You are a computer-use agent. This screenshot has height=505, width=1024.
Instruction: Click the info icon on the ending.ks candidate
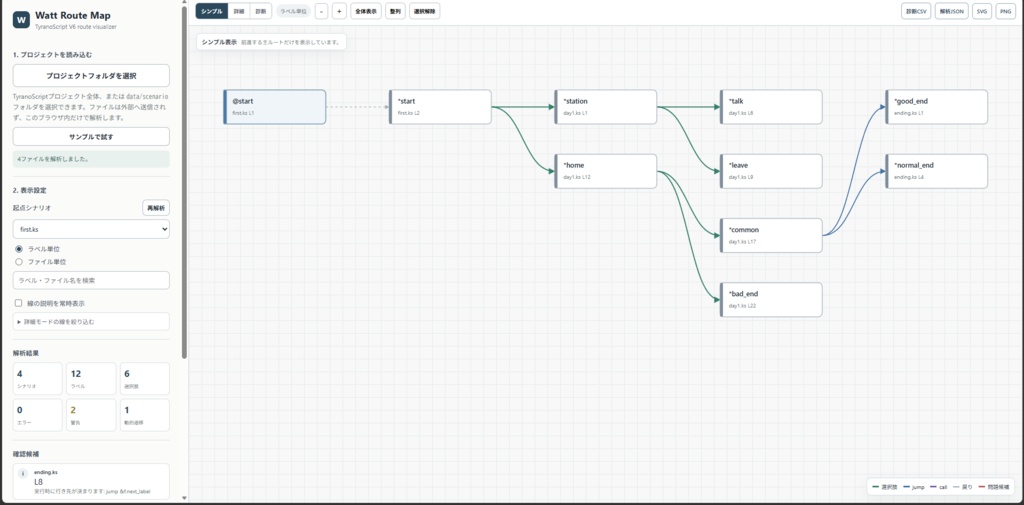point(23,474)
